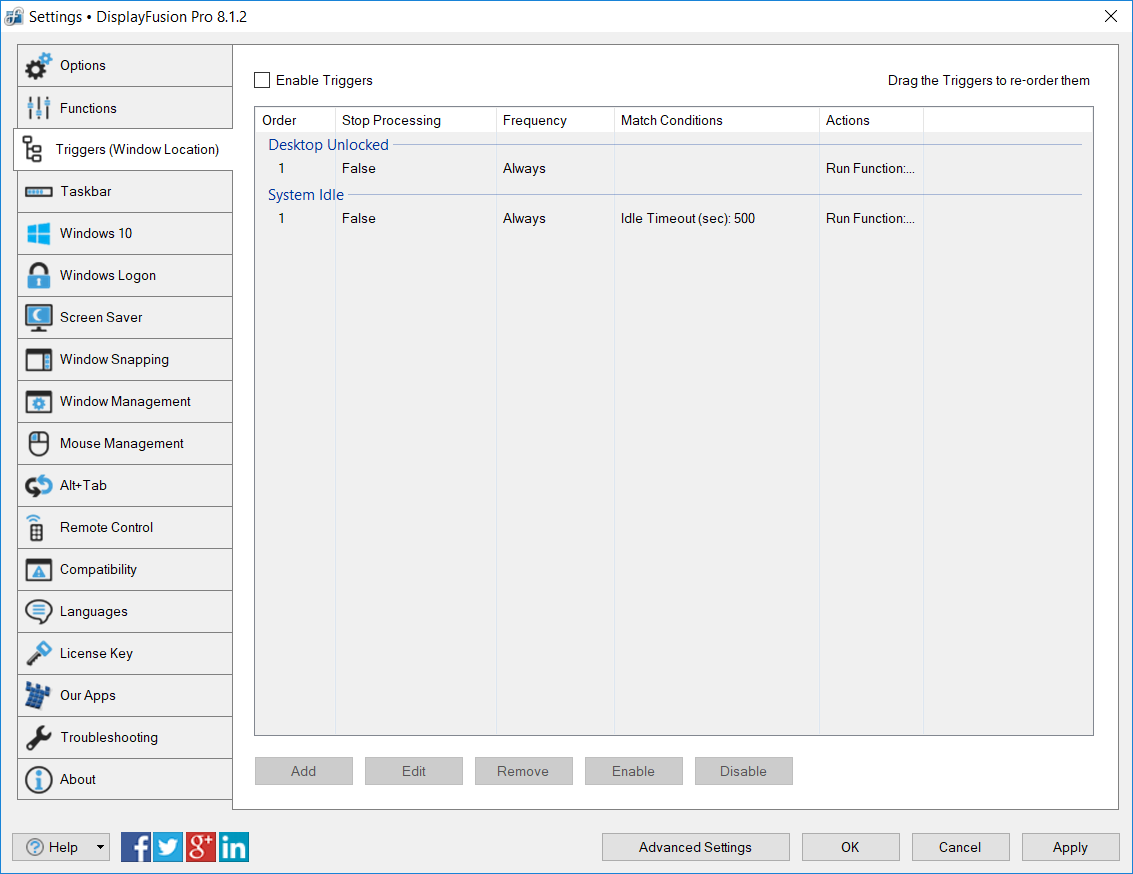Sort by the Match Conditions column header
1133x874 pixels.
(671, 120)
